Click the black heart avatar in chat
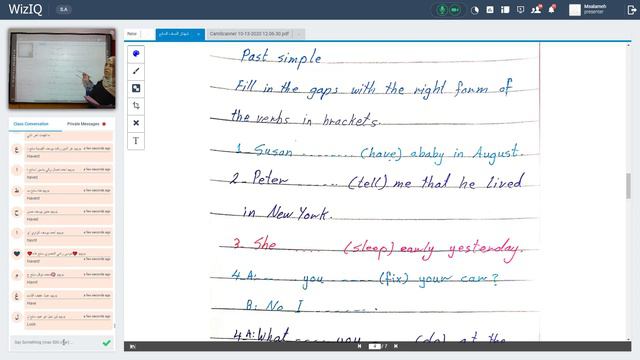 point(17,254)
